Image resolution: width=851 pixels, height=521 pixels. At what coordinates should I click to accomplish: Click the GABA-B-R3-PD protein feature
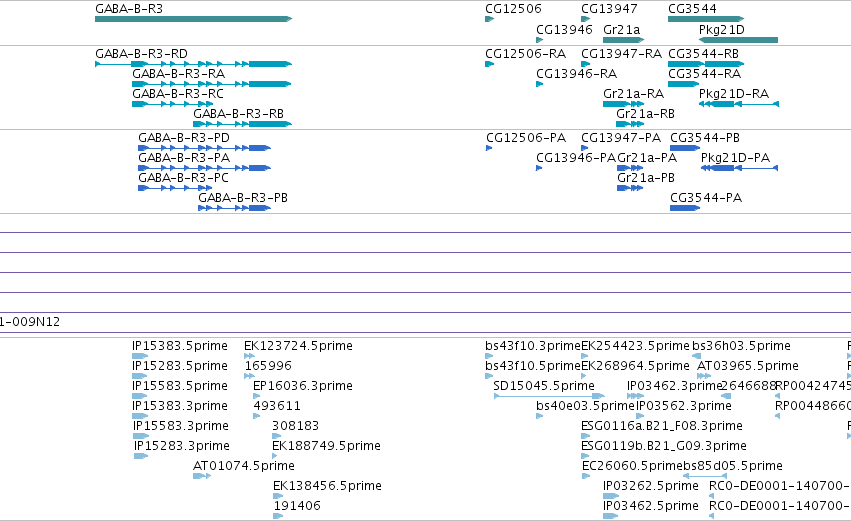tap(204, 148)
